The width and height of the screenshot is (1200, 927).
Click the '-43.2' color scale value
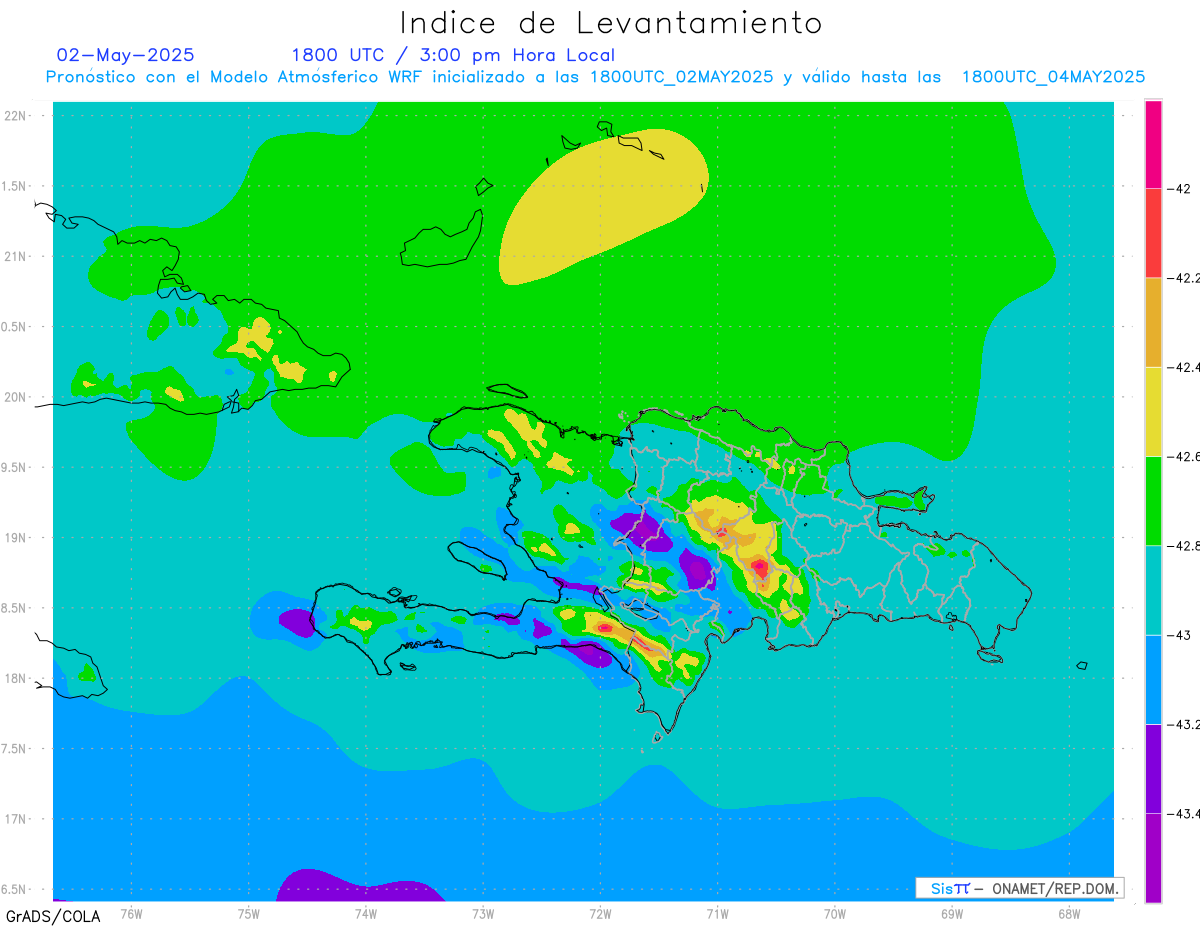coord(1183,724)
